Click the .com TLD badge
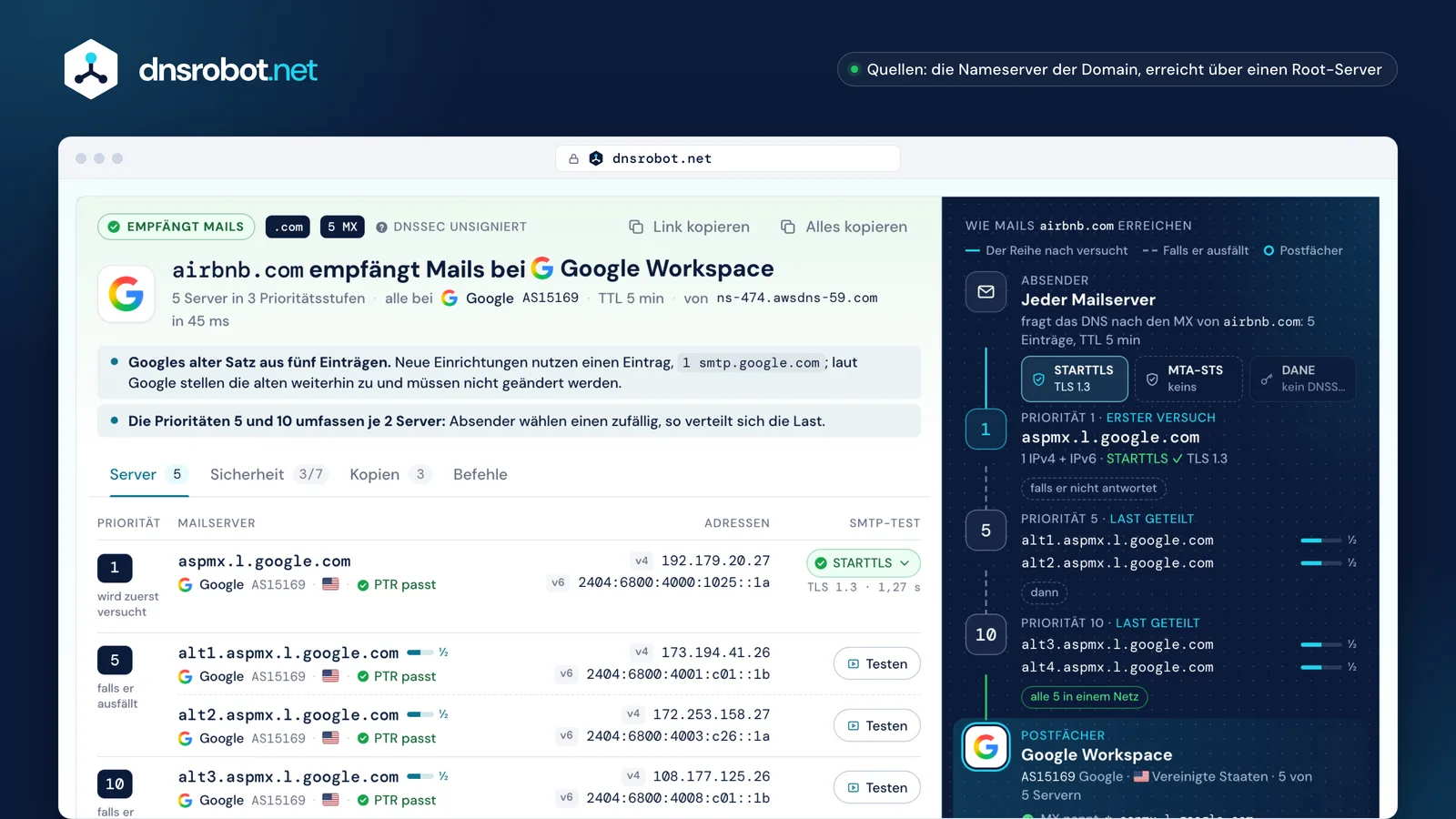Viewport: 1456px width, 819px height. 288,227
